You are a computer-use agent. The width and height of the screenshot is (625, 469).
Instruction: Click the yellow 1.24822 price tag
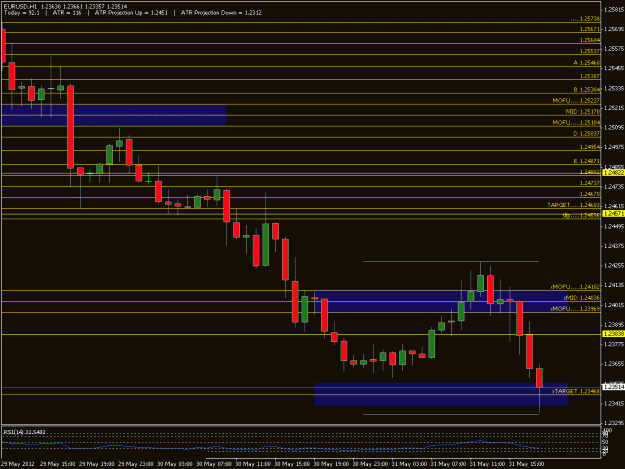[614, 173]
